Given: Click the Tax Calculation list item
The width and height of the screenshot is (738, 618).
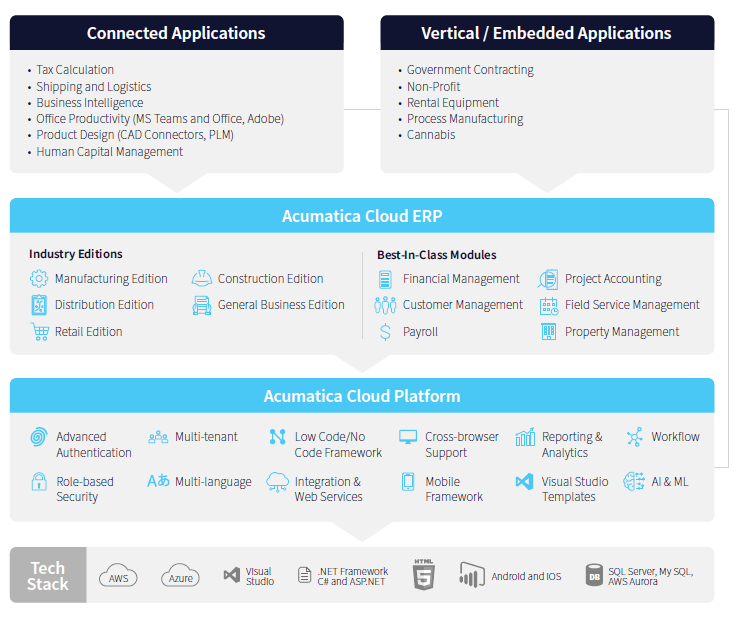Looking at the screenshot, I should click(x=75, y=70).
